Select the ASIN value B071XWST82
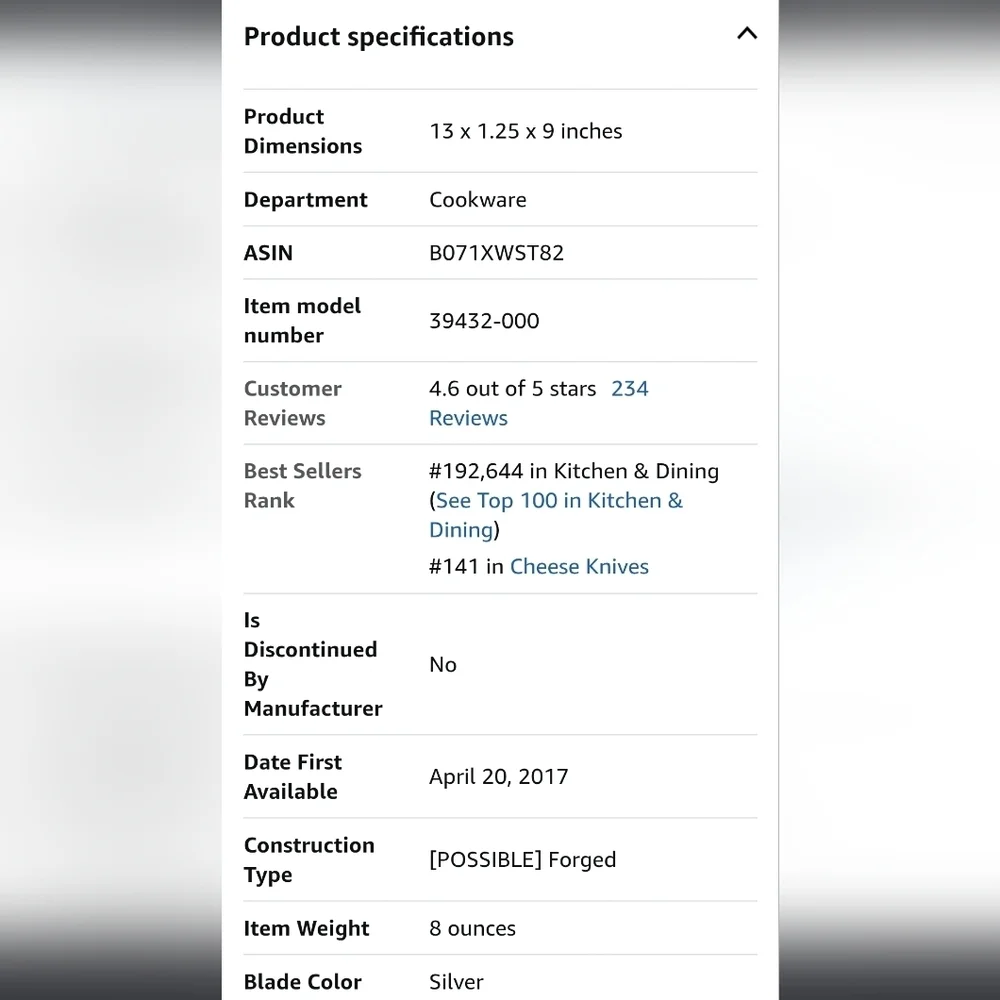Screen dimensions: 1000x1000 pyautogui.click(x=496, y=253)
